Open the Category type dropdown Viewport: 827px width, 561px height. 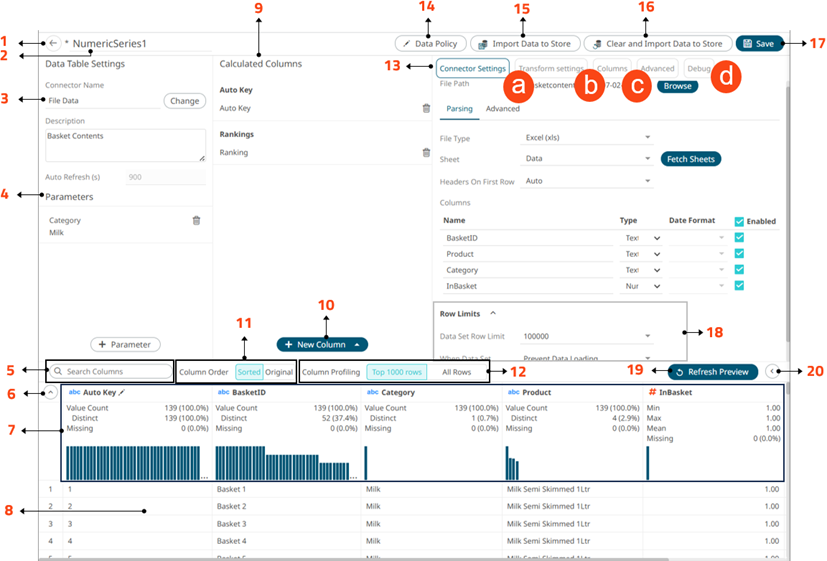point(642,270)
